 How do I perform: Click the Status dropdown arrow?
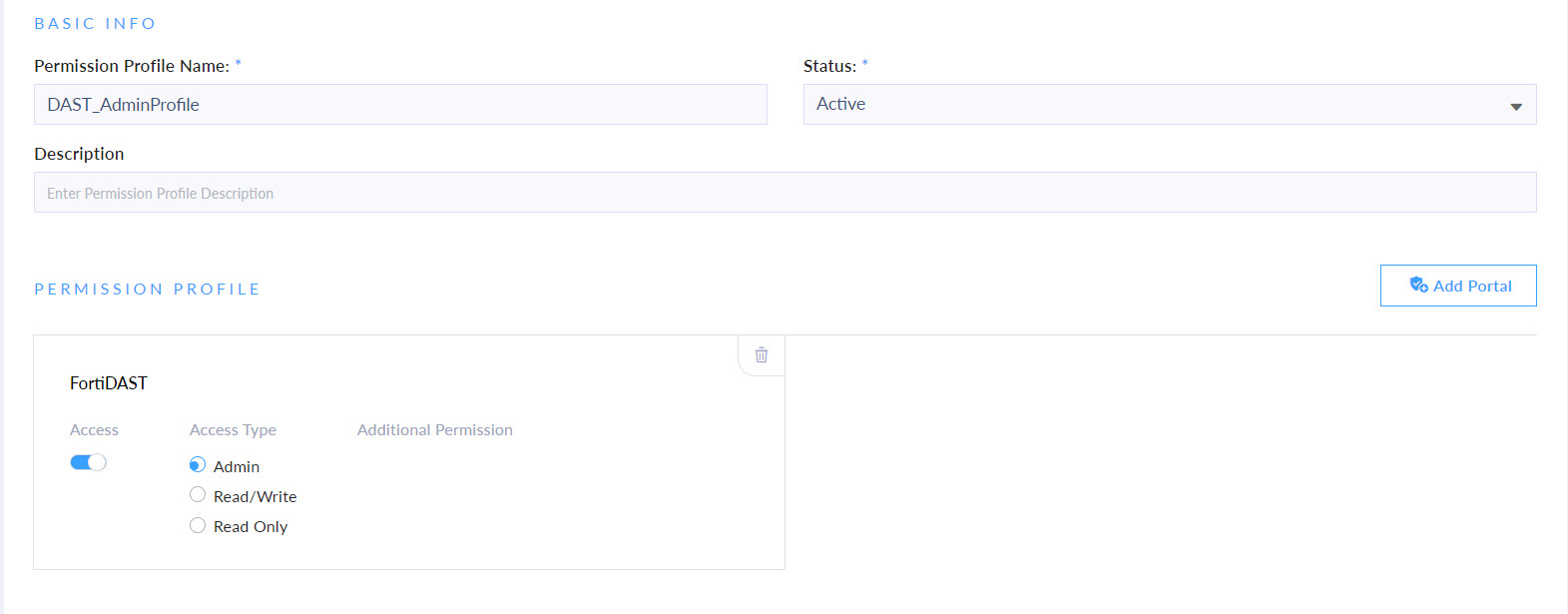[1515, 107]
